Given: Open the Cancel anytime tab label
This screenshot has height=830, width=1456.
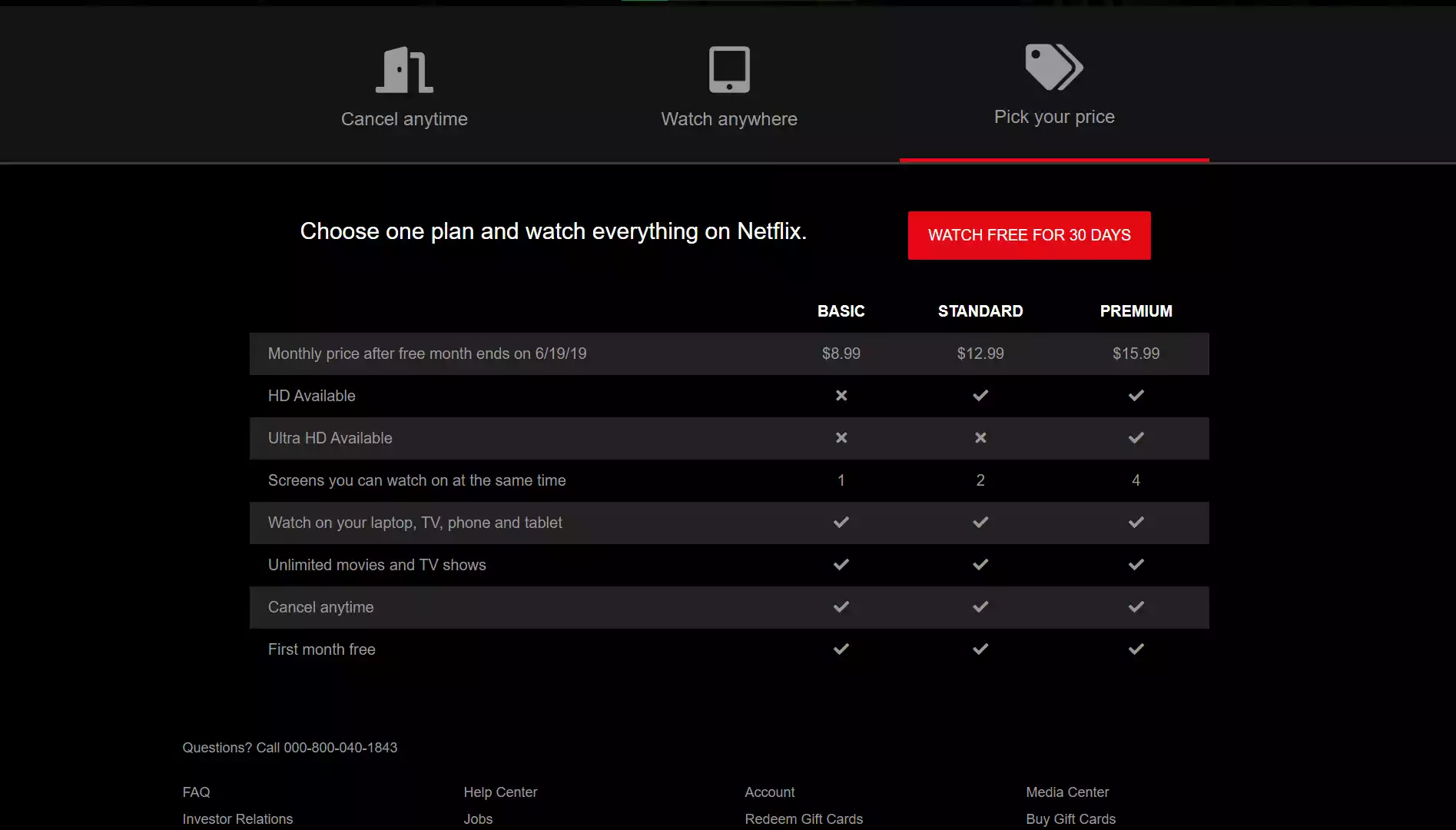Looking at the screenshot, I should [x=404, y=119].
